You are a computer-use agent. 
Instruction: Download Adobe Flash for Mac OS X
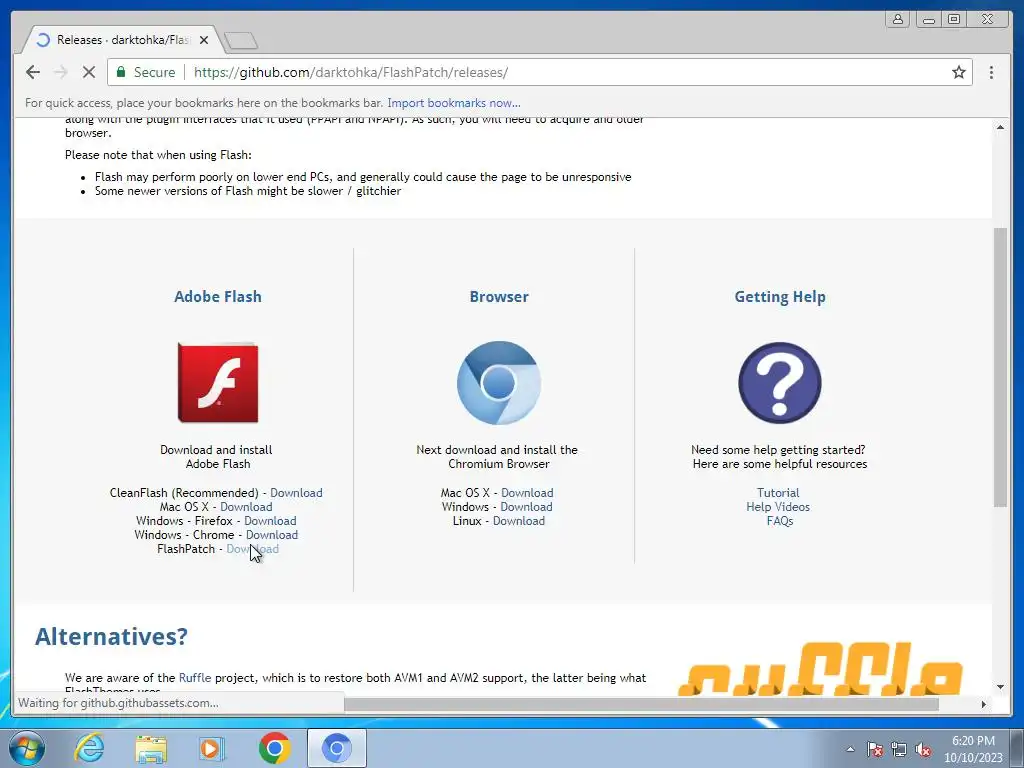coord(246,507)
